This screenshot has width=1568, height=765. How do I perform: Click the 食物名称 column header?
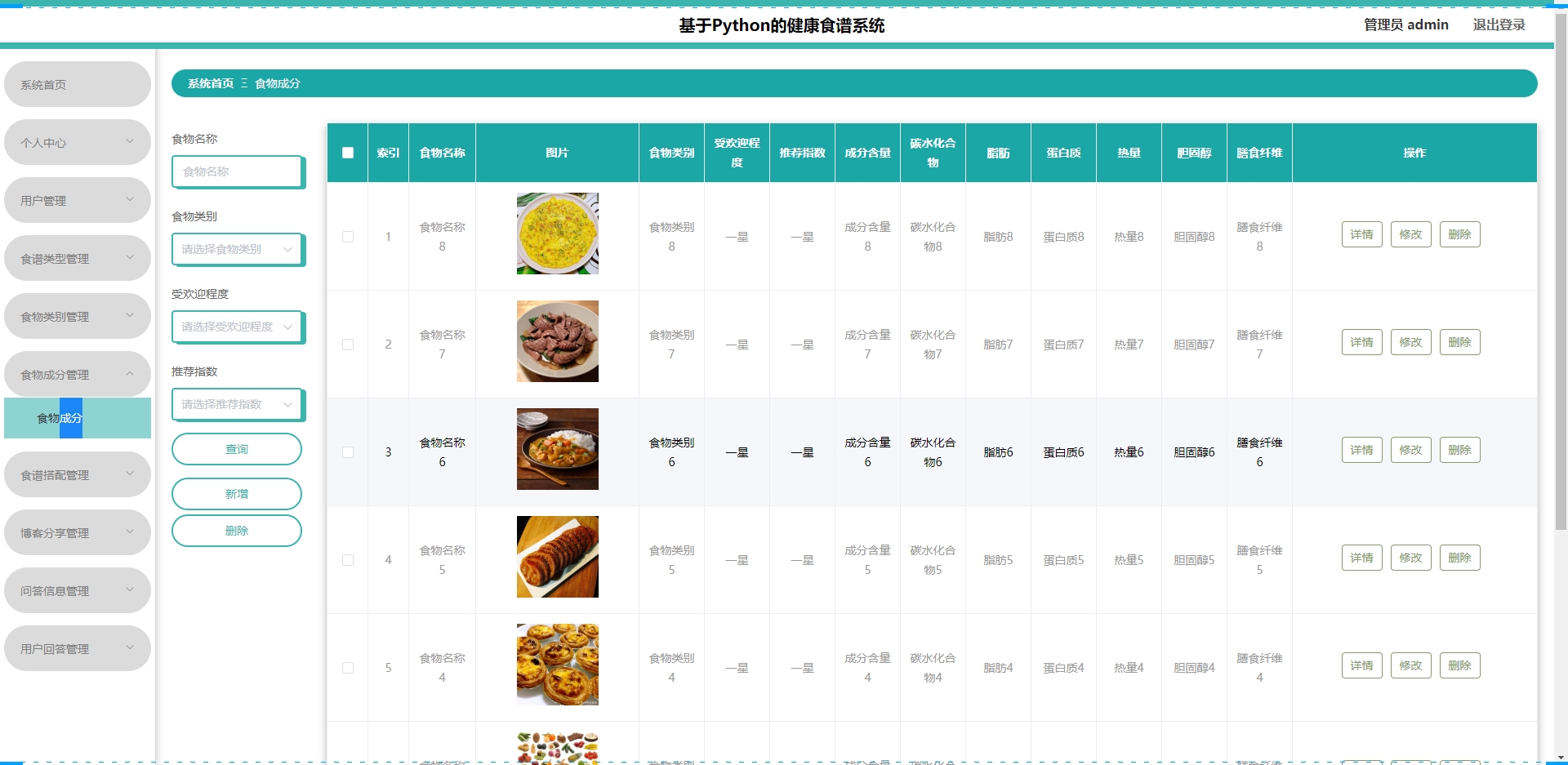[x=443, y=153]
